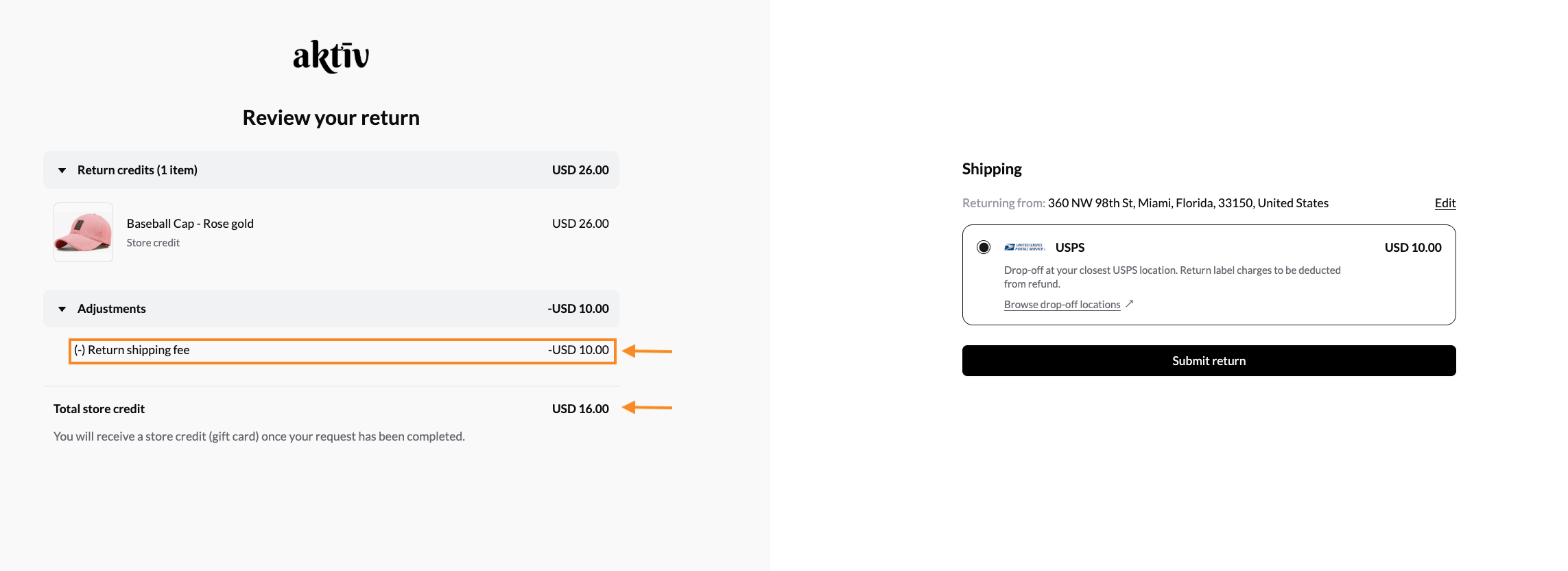
Task: Click the aktiv brand logo
Action: 331,56
